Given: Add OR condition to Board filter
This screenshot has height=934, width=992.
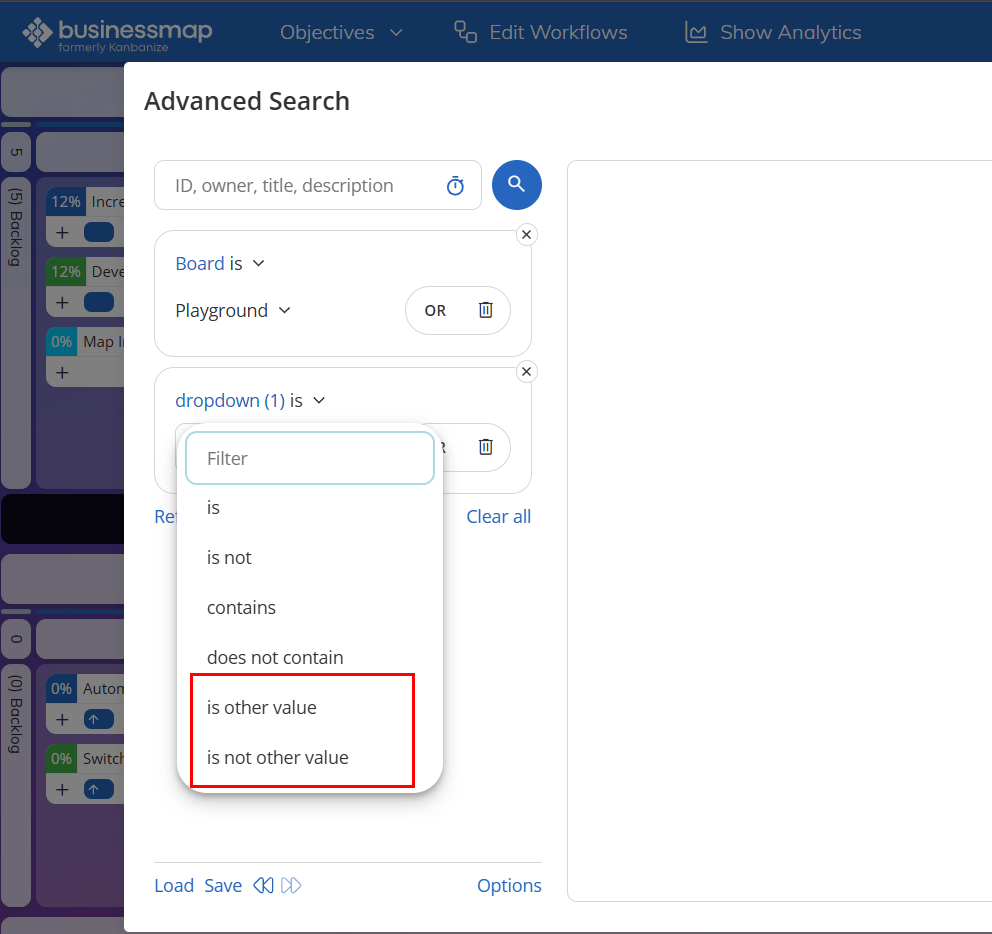Looking at the screenshot, I should 435,311.
